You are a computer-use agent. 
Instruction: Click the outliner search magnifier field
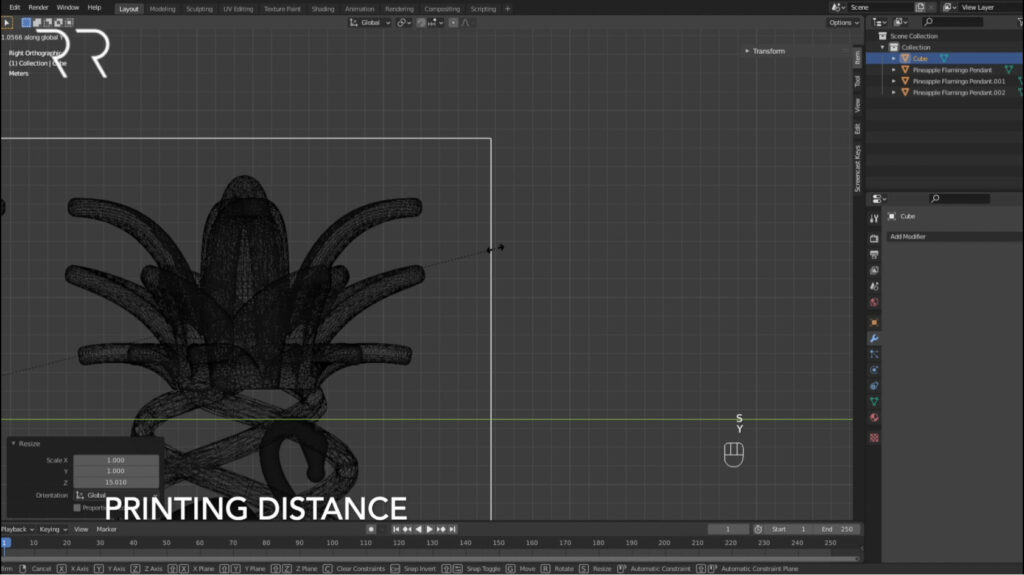pyautogui.click(x=952, y=22)
